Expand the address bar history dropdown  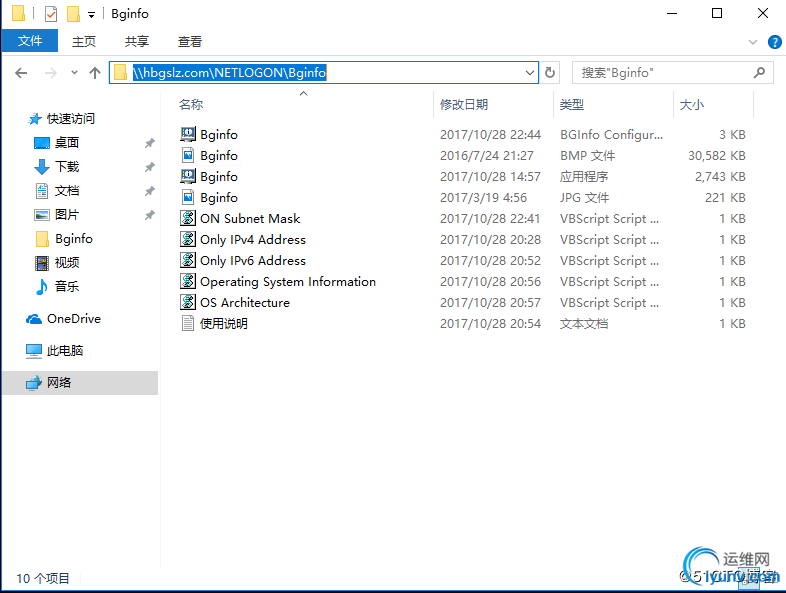[529, 73]
